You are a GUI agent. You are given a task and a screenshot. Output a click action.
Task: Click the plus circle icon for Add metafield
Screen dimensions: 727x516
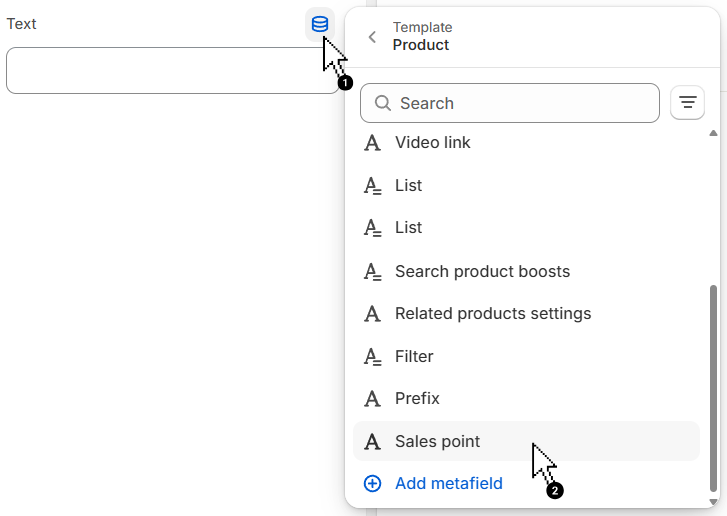point(372,484)
